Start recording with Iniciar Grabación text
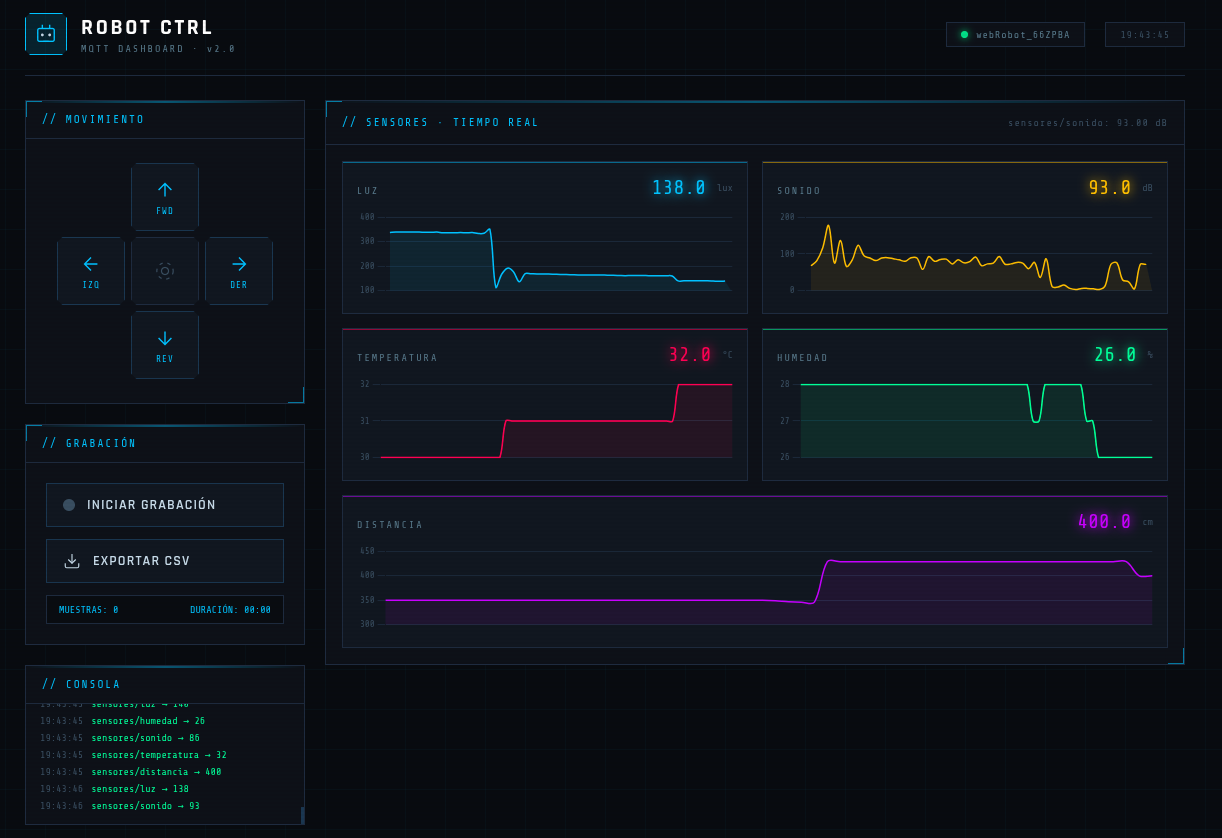 pyautogui.click(x=151, y=505)
